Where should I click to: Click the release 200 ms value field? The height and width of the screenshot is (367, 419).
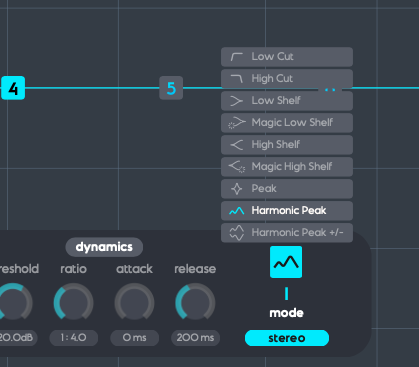tap(195, 338)
